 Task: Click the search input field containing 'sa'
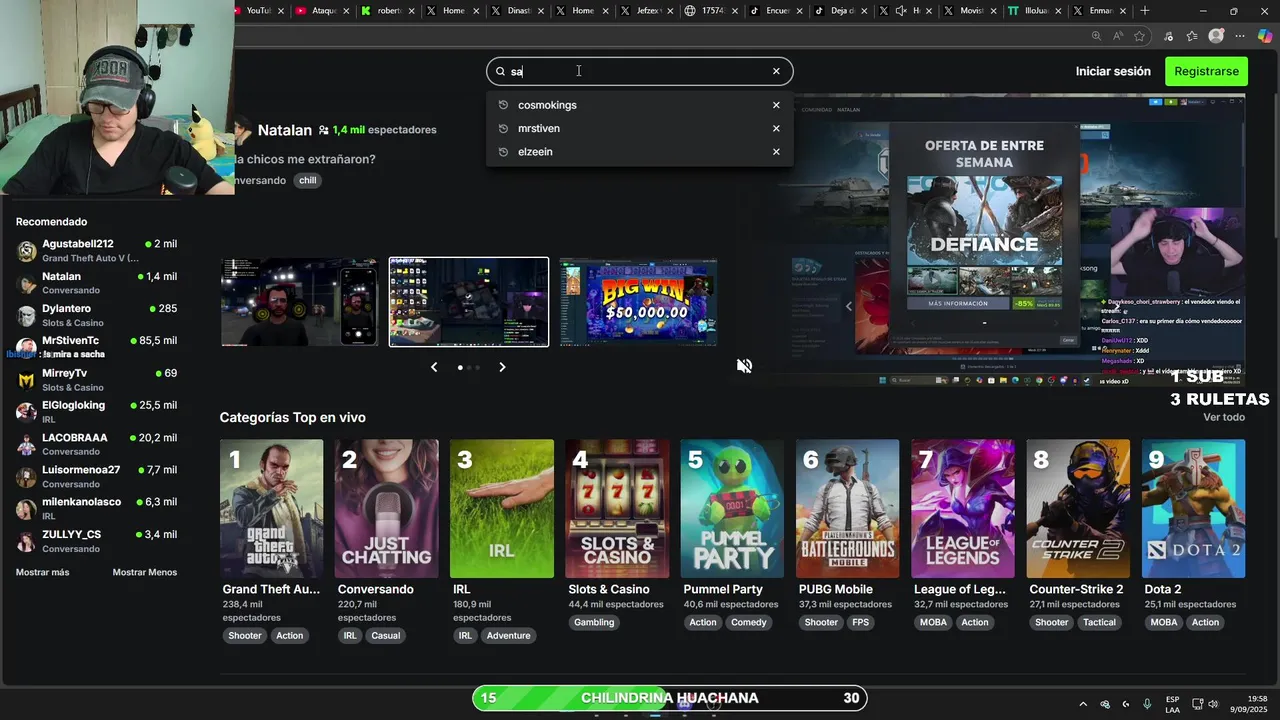tap(639, 71)
